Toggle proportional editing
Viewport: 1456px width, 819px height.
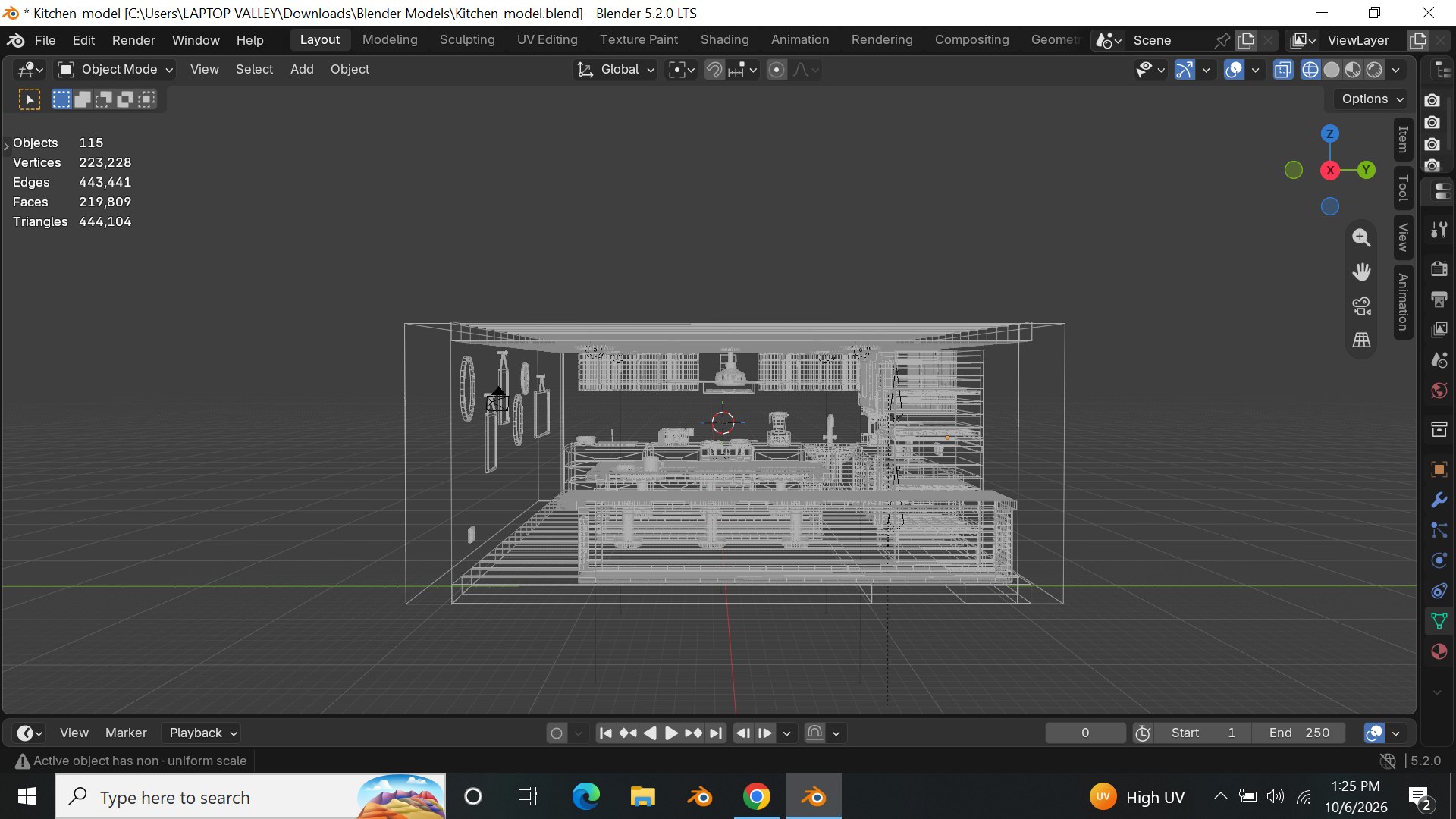tap(776, 70)
